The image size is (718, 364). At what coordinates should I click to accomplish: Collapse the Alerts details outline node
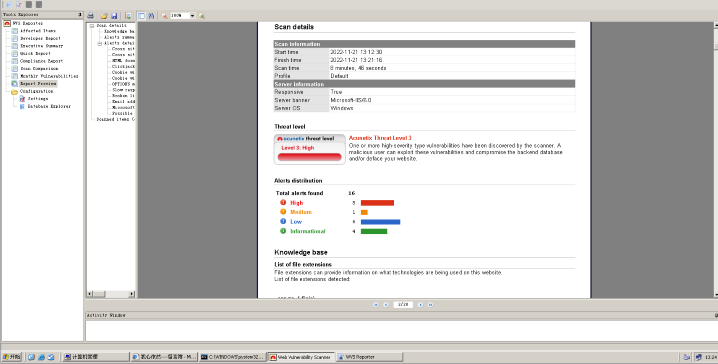[x=99, y=43]
